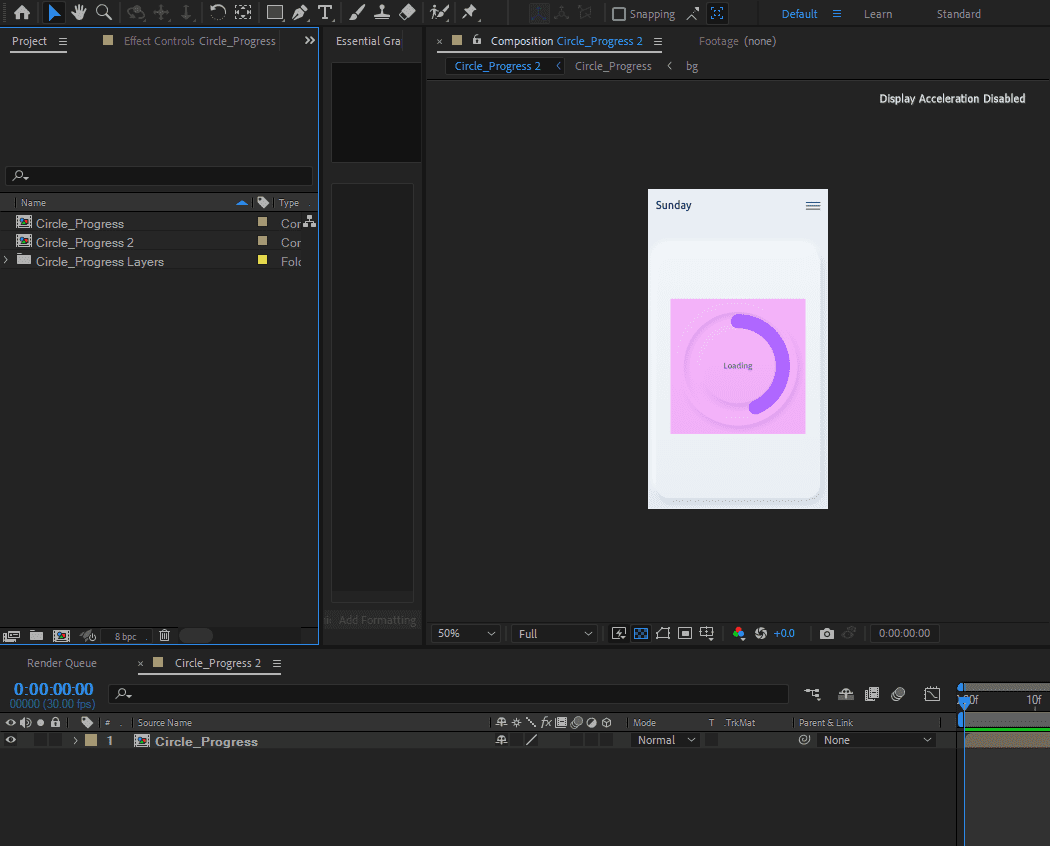Click the bg breadcrumb in composition navigator

coord(692,66)
